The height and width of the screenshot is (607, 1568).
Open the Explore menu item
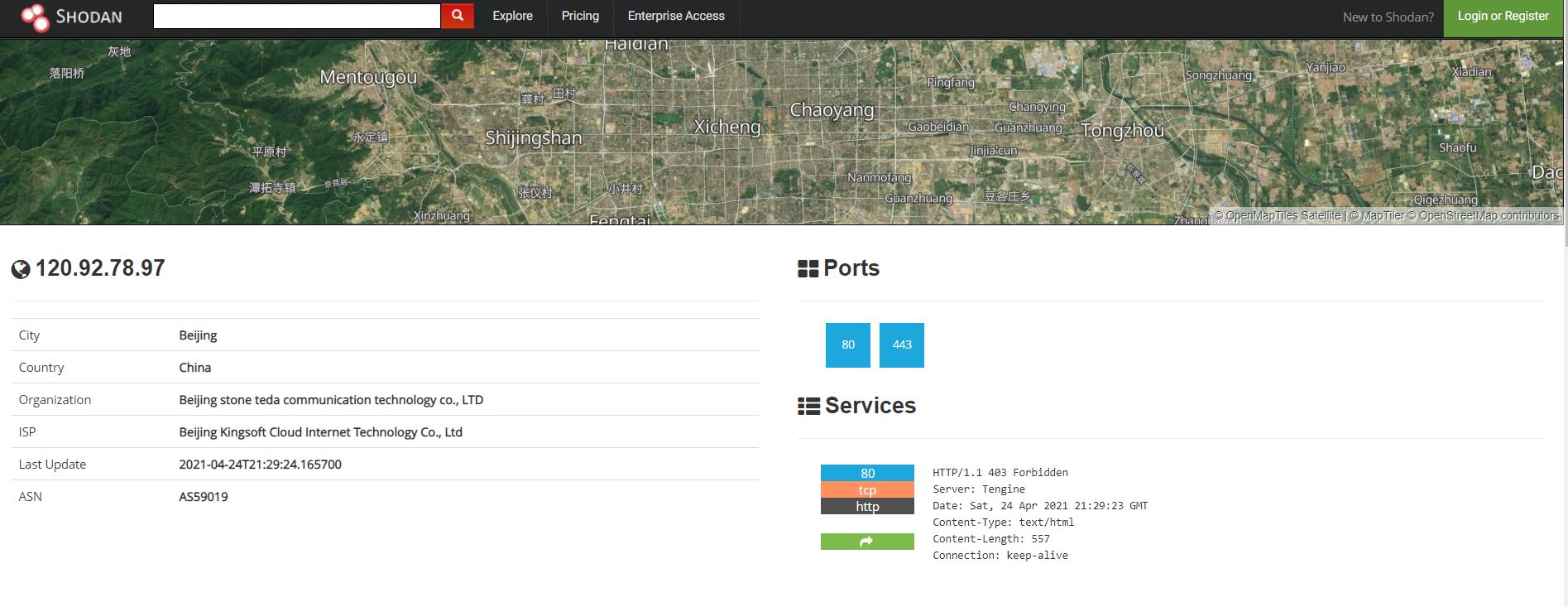coord(512,16)
